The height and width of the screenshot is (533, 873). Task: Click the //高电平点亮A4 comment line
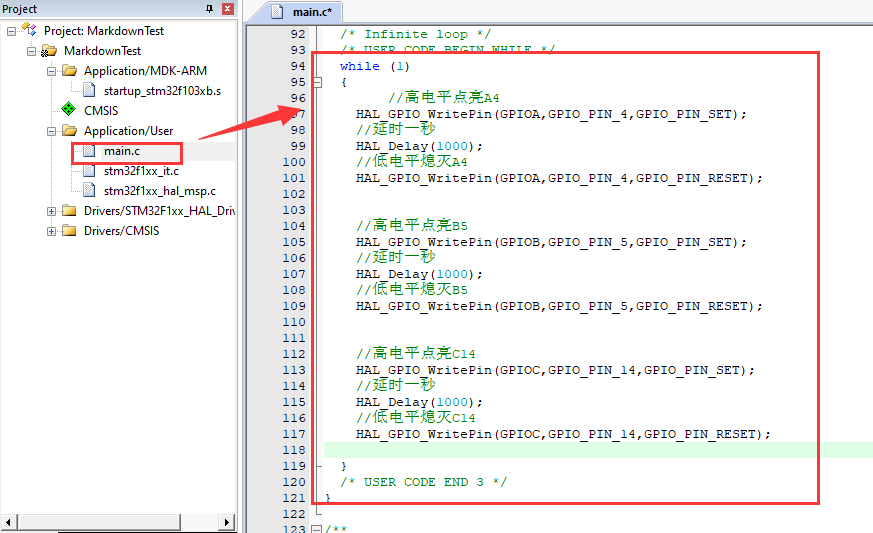444,97
